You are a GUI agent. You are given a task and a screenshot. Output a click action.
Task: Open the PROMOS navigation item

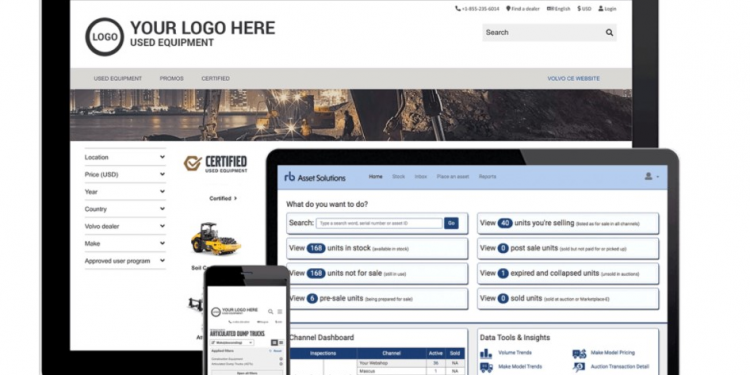coord(171,78)
